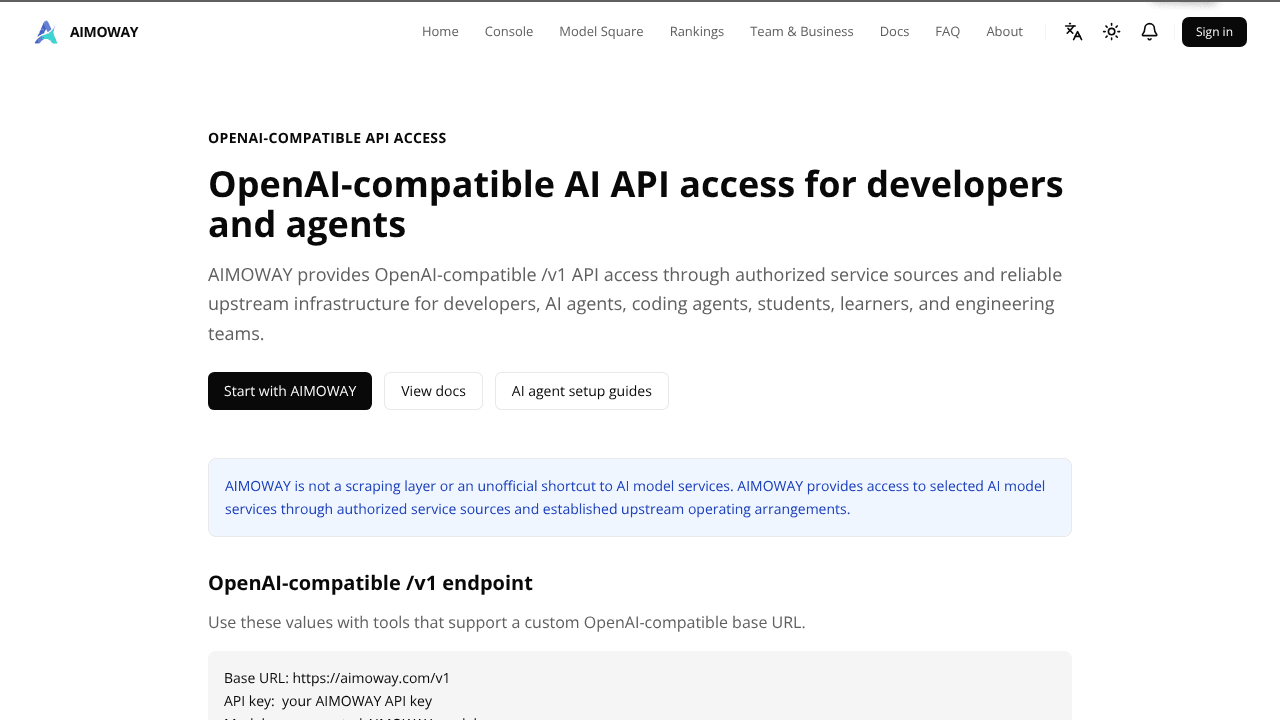Open AI agent setup guides
Screen dimensions: 1280x720
(582, 391)
